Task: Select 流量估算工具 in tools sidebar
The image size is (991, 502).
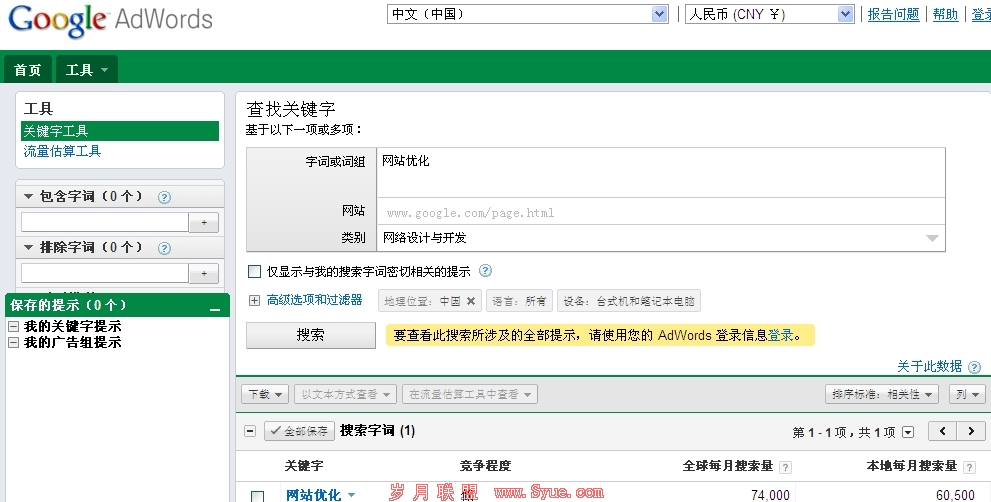Action: click(62, 151)
